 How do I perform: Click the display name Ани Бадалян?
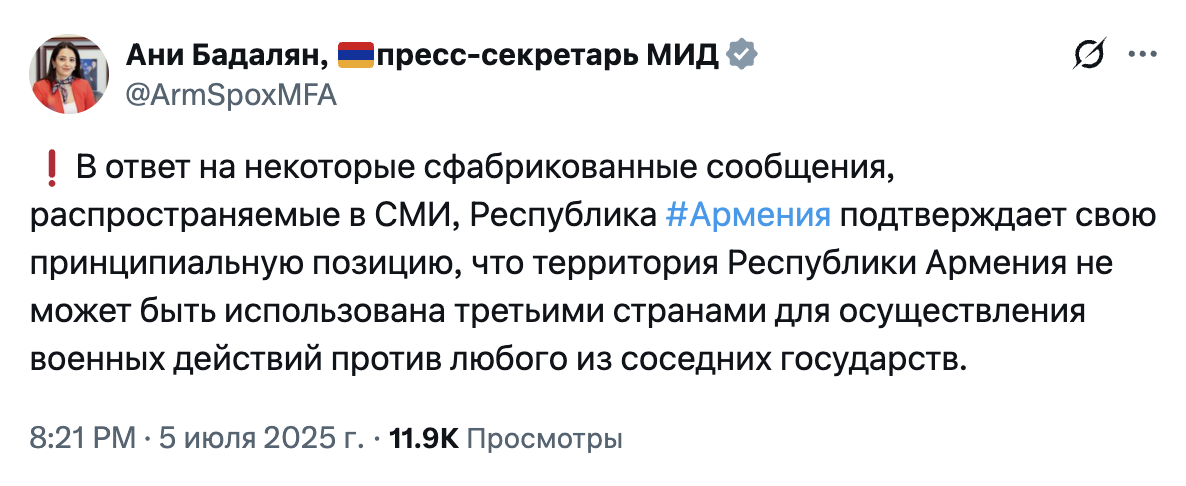(x=225, y=55)
